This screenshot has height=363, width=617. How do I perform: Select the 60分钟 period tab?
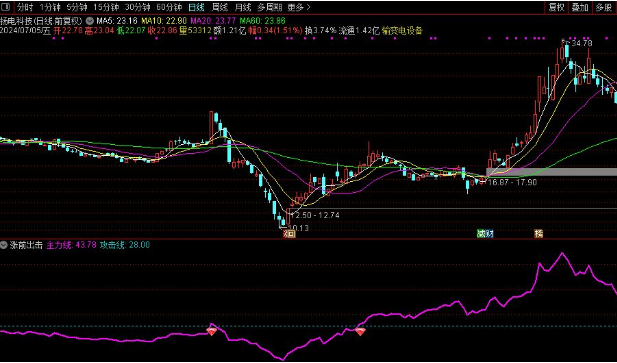click(x=169, y=7)
